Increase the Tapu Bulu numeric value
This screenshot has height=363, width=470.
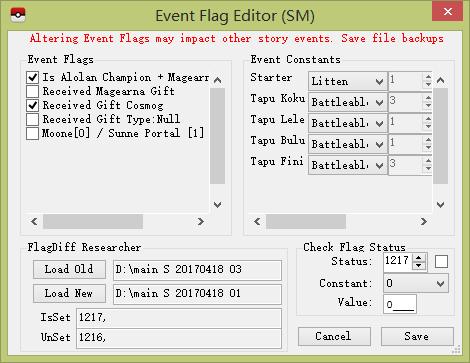click(x=428, y=140)
